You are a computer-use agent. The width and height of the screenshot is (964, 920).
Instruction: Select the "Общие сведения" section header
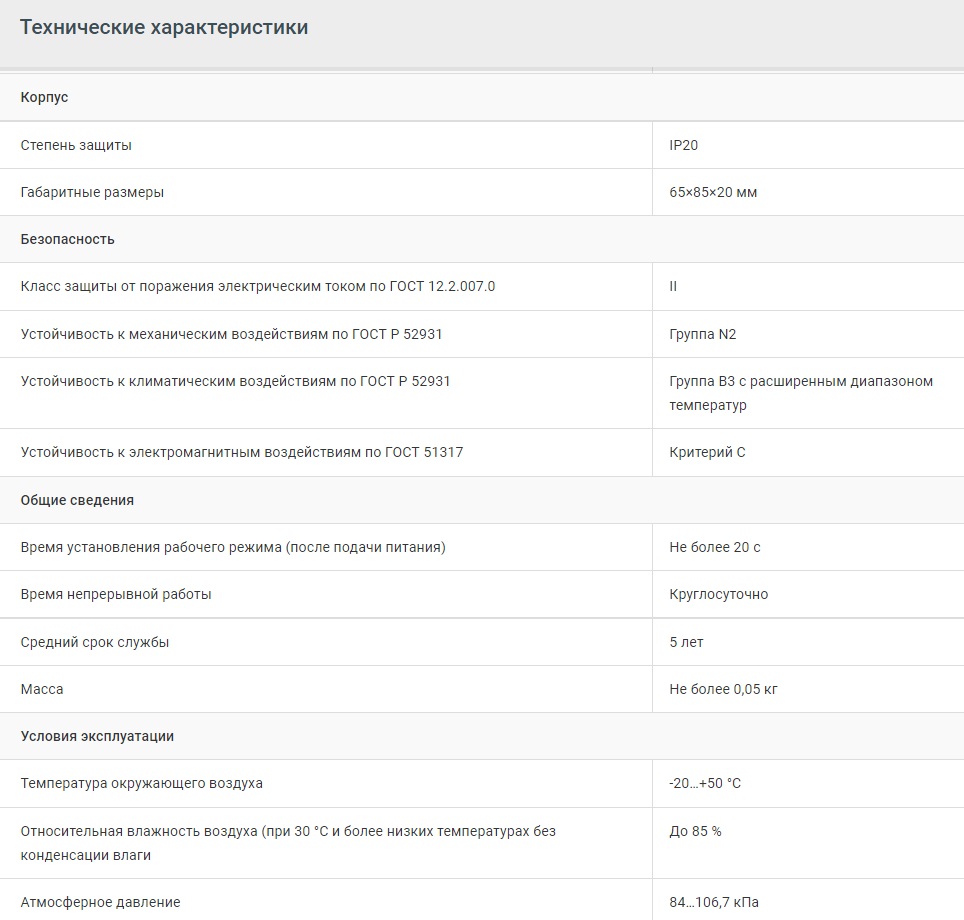pyautogui.click(x=77, y=500)
